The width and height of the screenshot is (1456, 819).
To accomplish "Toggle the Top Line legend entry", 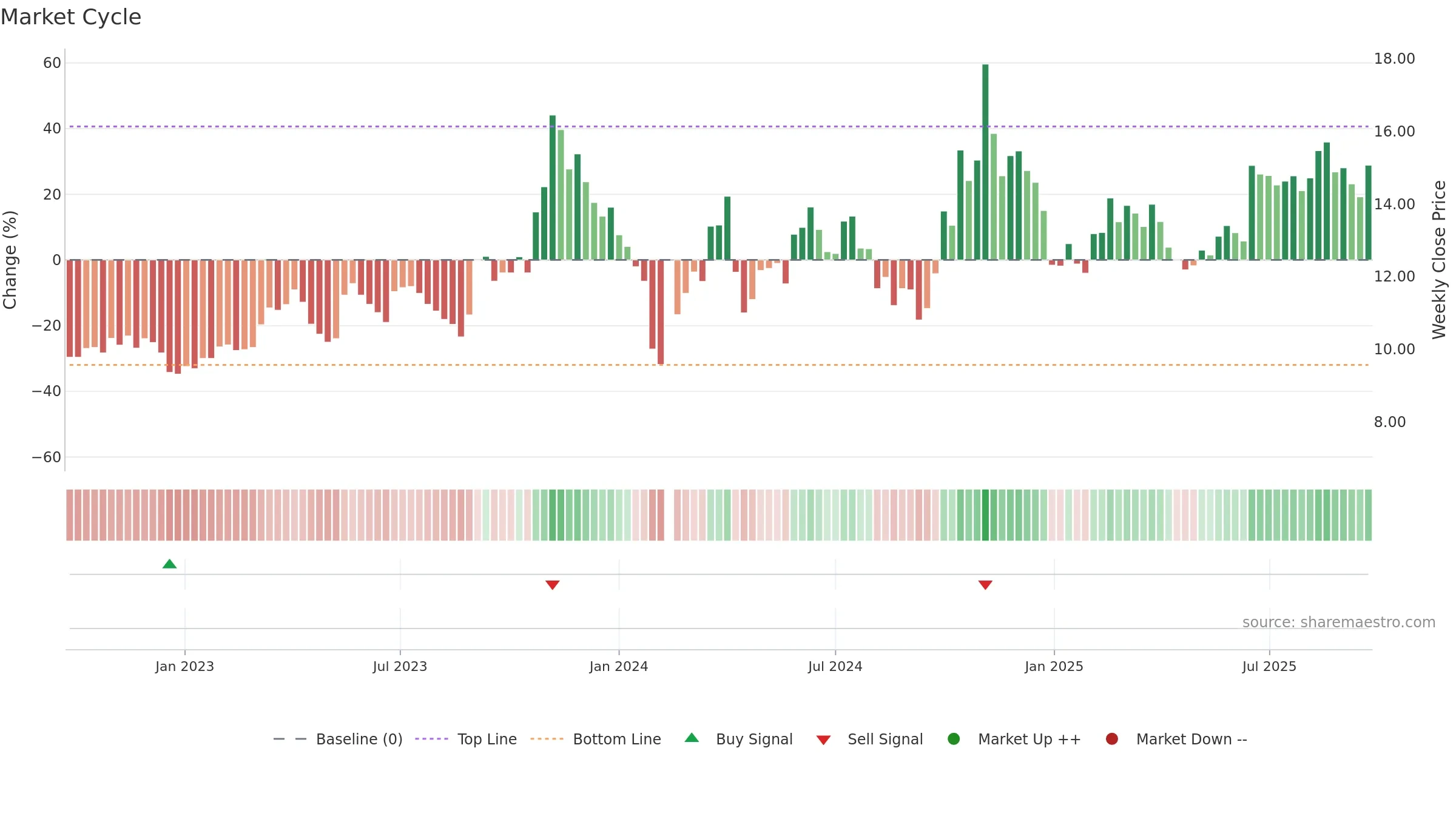I will (x=466, y=739).
